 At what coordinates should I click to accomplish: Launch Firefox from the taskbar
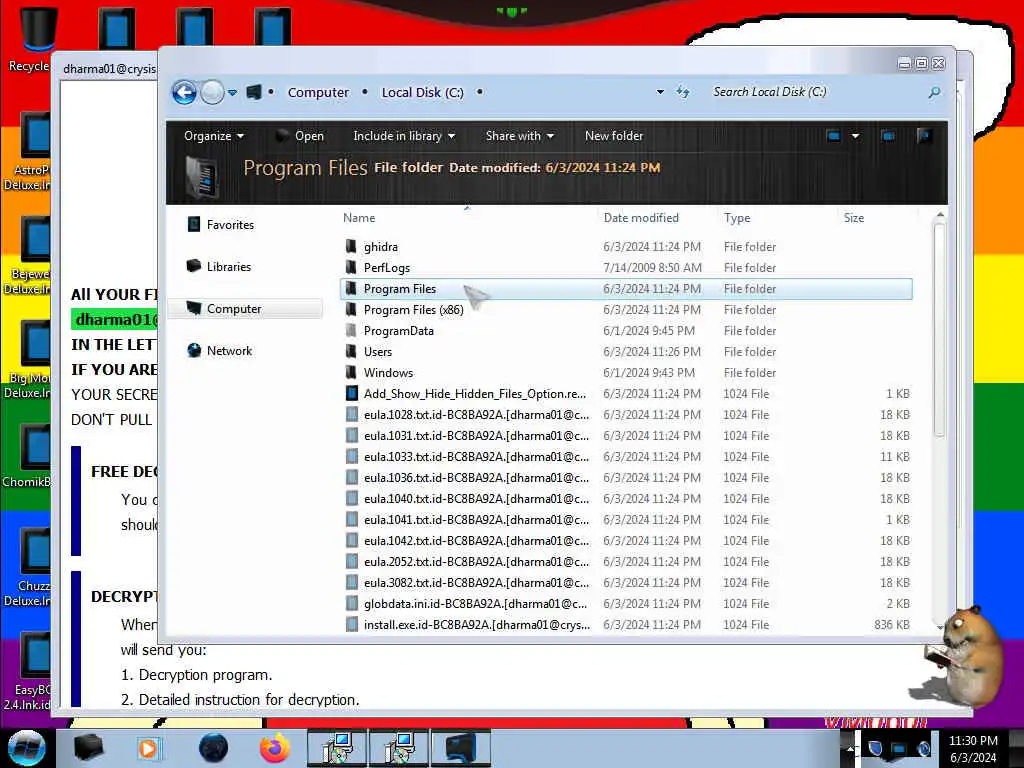[274, 748]
